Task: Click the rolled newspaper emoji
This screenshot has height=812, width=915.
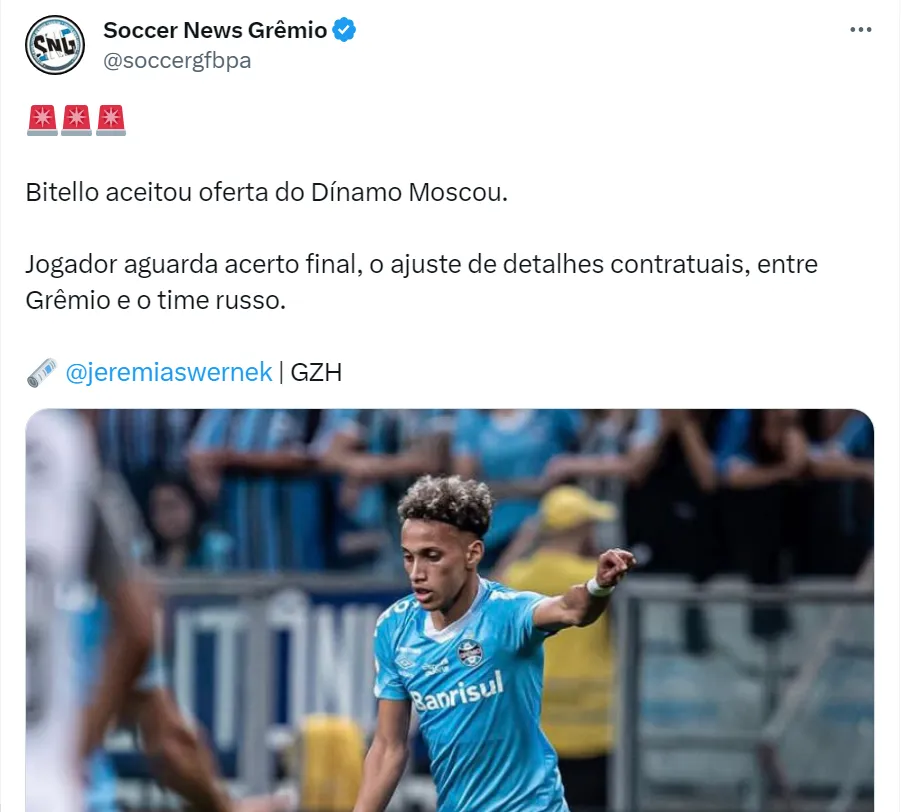Action: click(x=41, y=372)
